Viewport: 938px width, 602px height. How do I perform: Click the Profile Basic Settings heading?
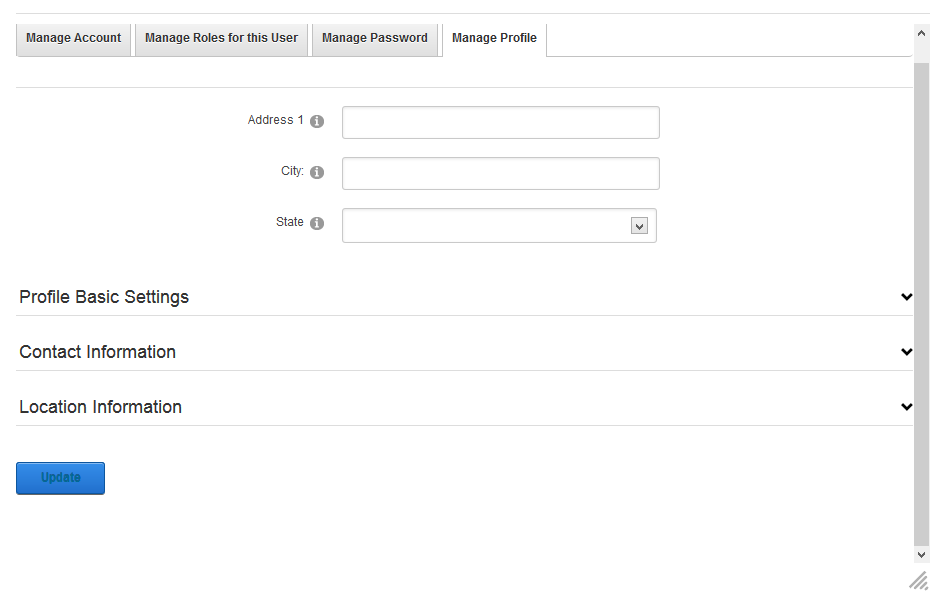(x=104, y=297)
